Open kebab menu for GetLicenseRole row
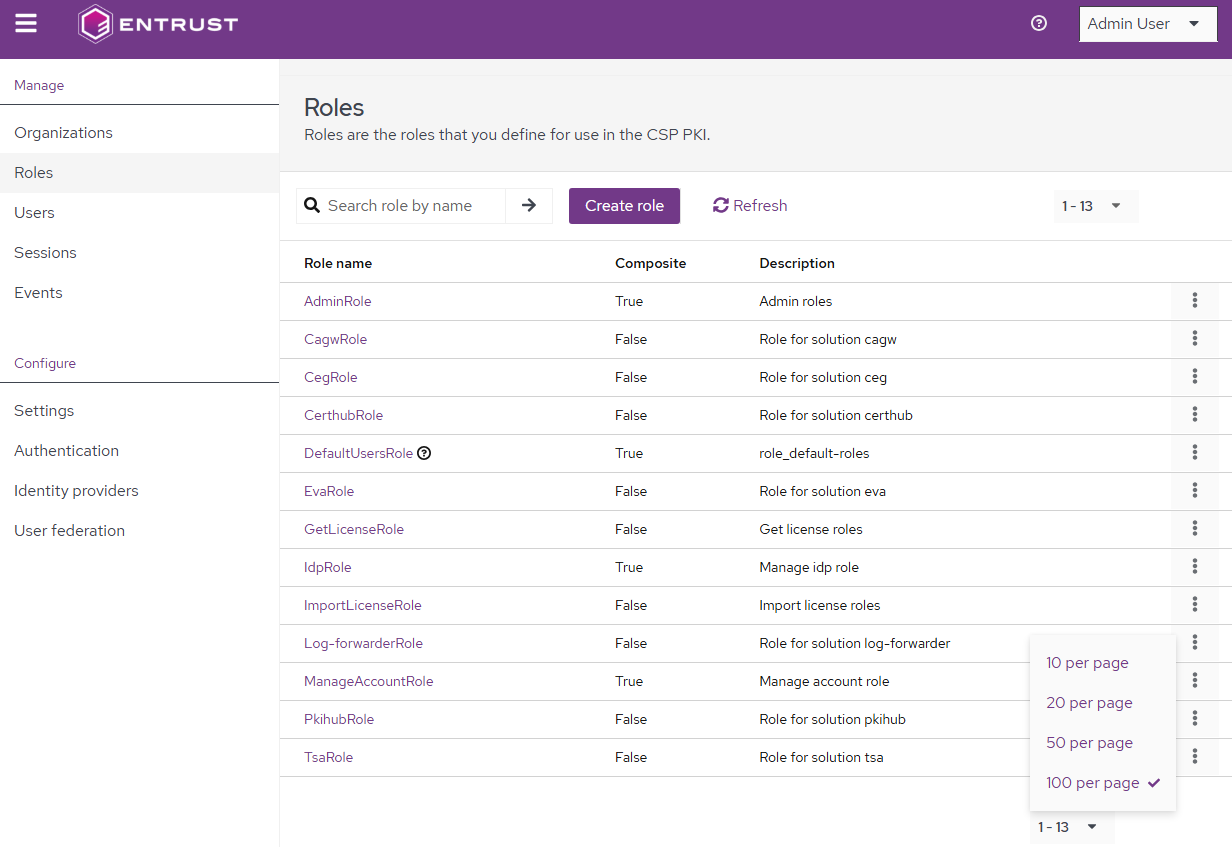Image resolution: width=1232 pixels, height=847 pixels. [1194, 529]
